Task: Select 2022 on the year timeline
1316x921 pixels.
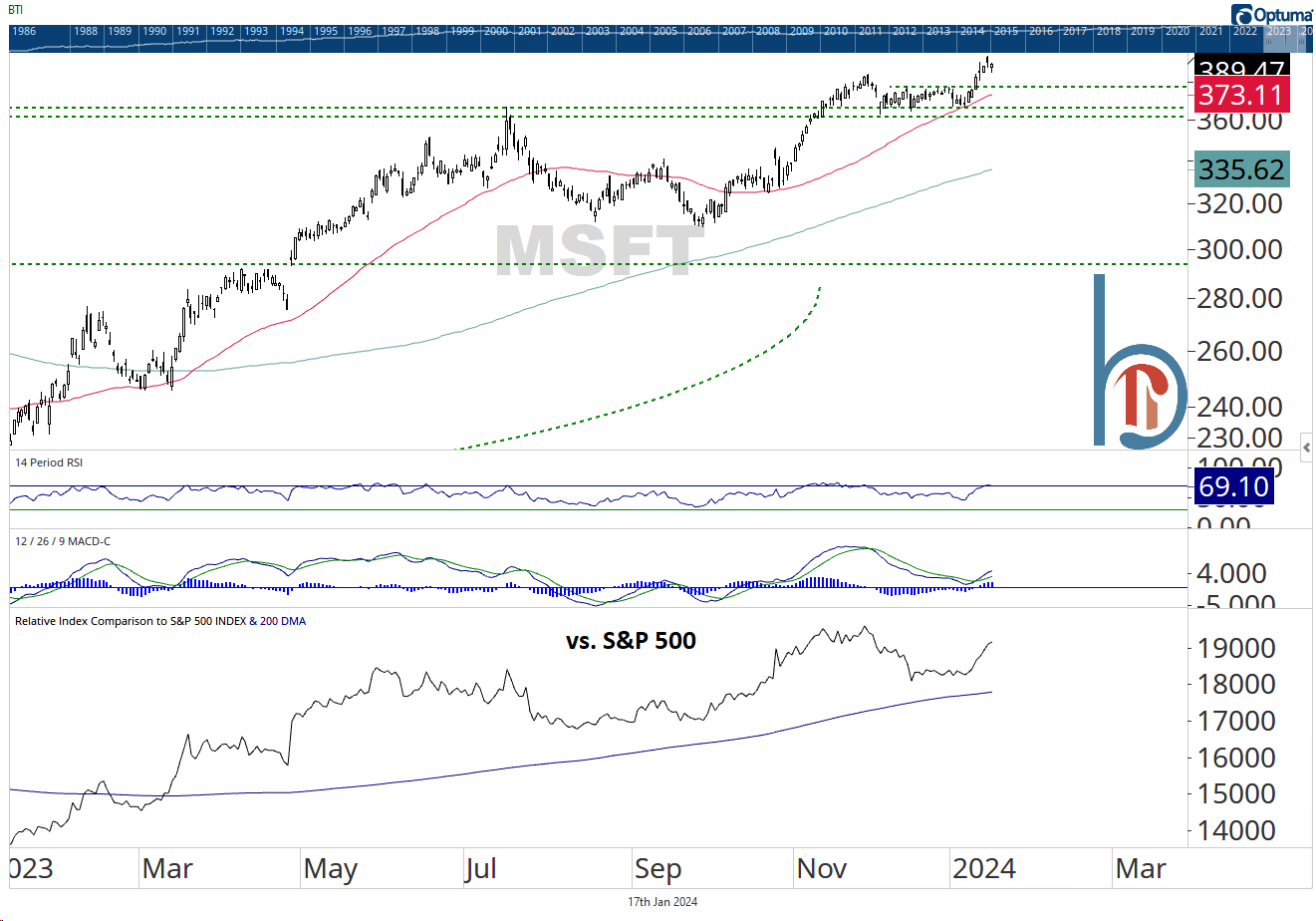Action: point(1245,31)
